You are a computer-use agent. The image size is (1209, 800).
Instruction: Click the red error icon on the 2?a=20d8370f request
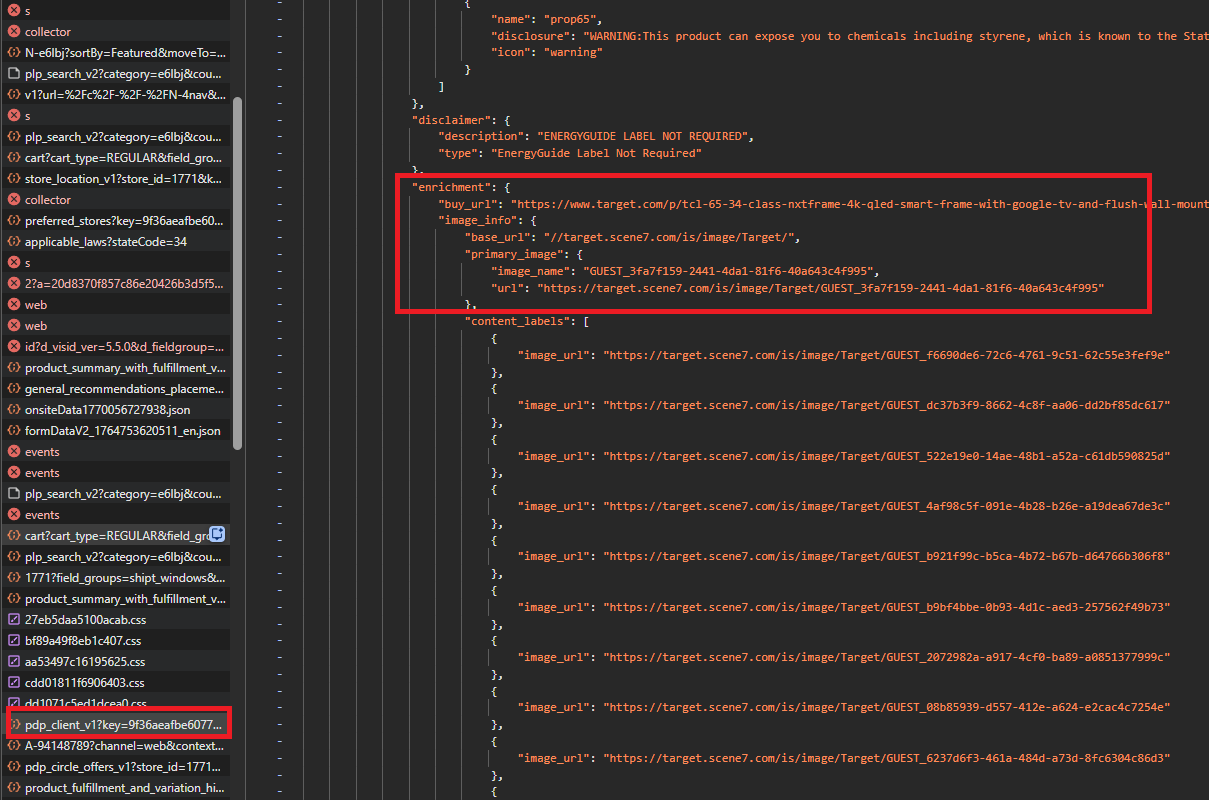pyautogui.click(x=14, y=284)
